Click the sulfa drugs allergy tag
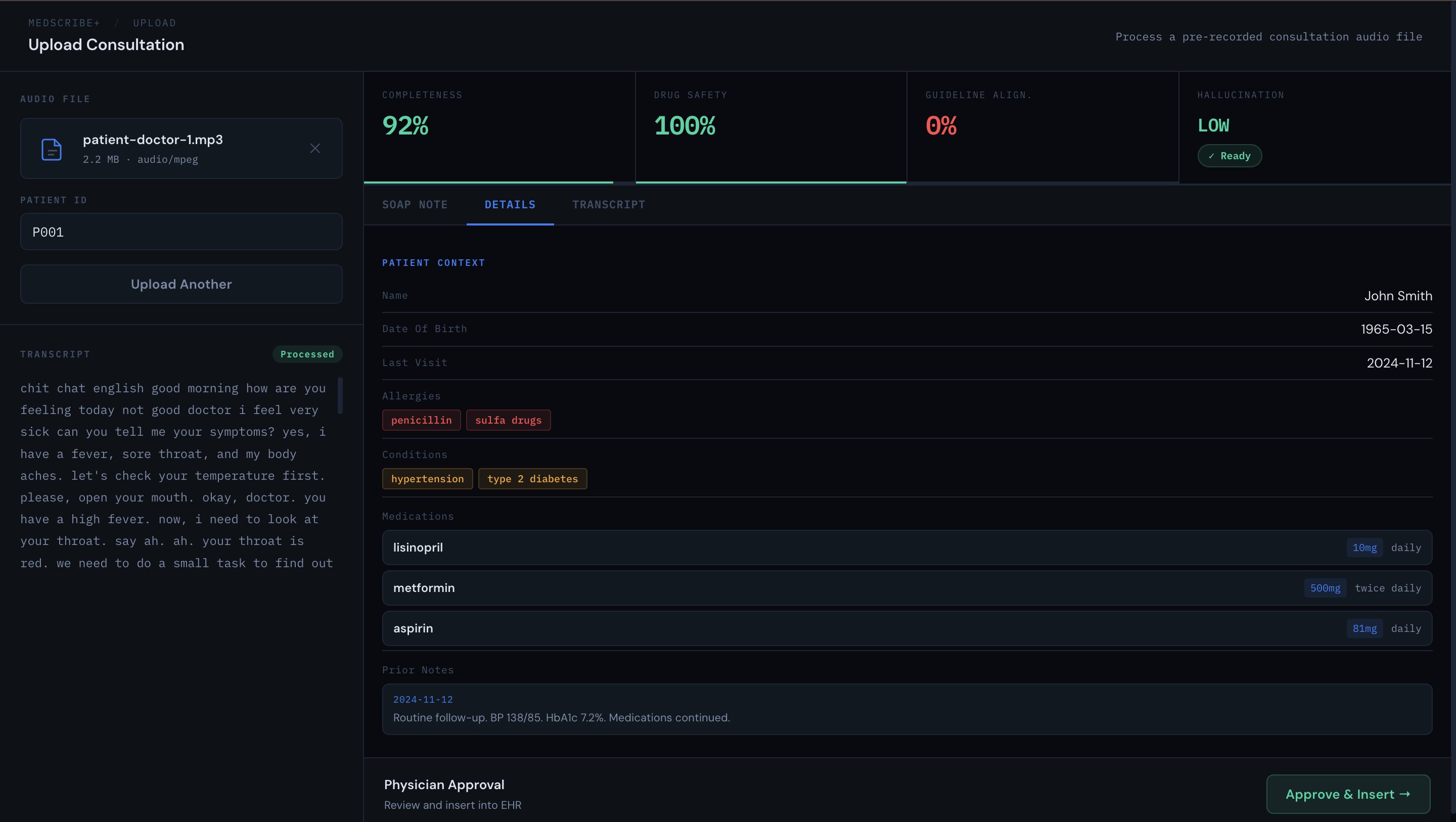 click(508, 420)
